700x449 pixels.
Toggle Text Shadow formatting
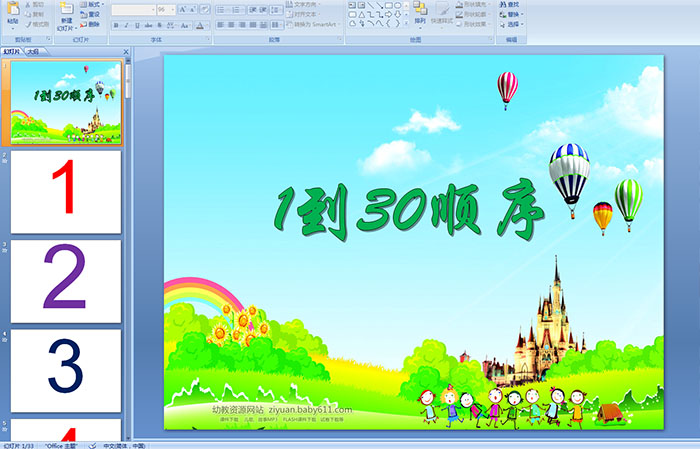click(159, 25)
